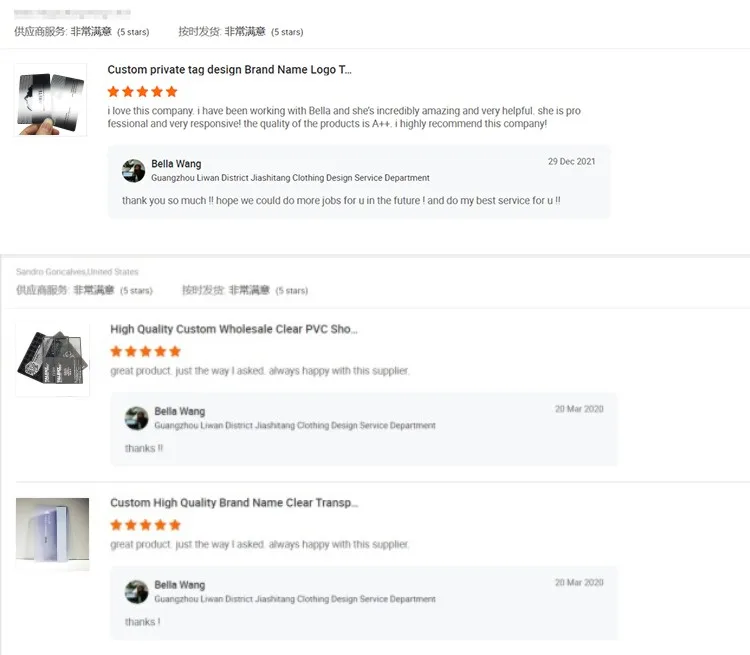Click the Bella Wang name in the 29 Dec 2021 reply
This screenshot has width=750, height=655.
[176, 164]
